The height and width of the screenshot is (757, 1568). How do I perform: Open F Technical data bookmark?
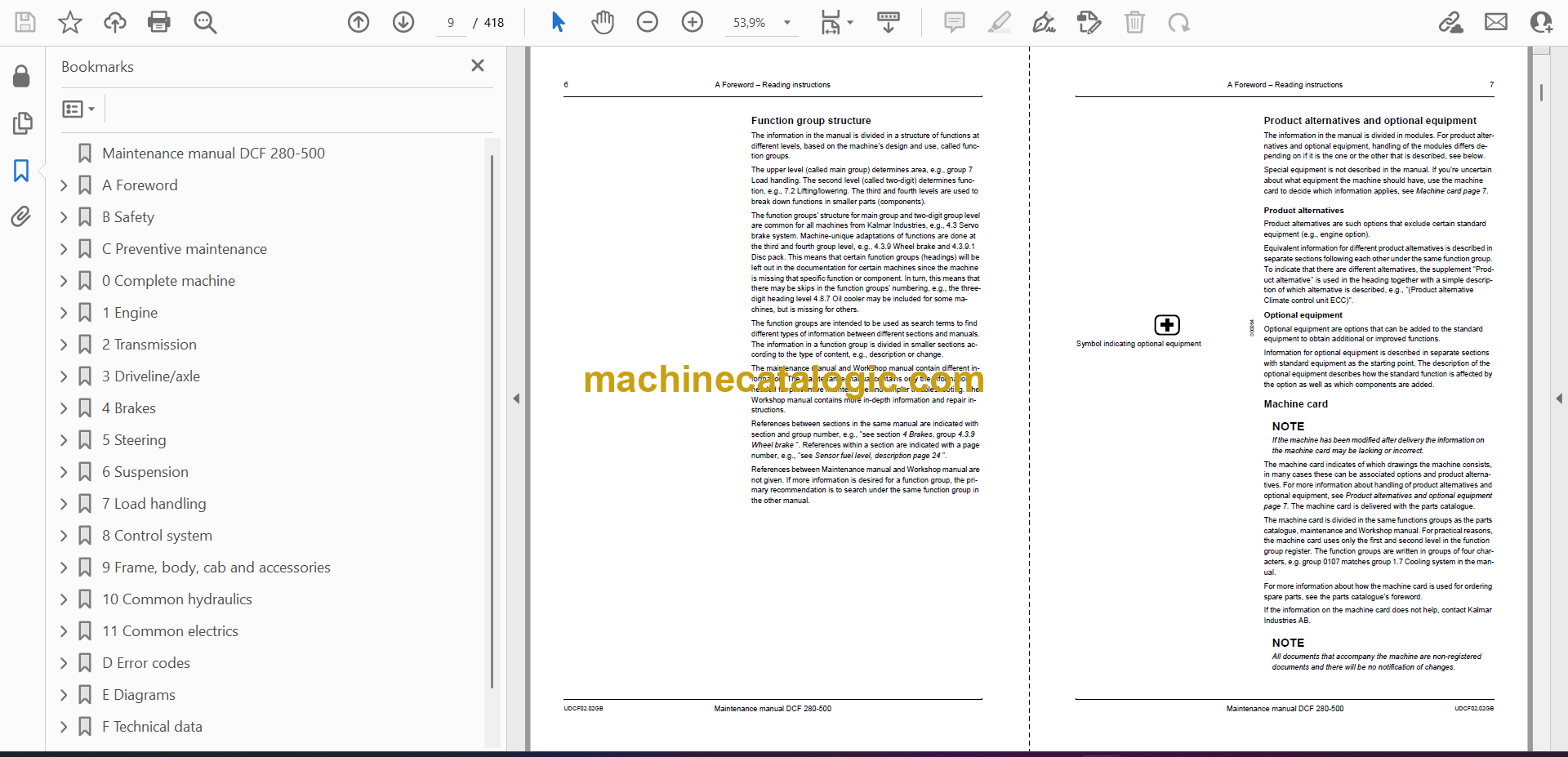pos(152,727)
